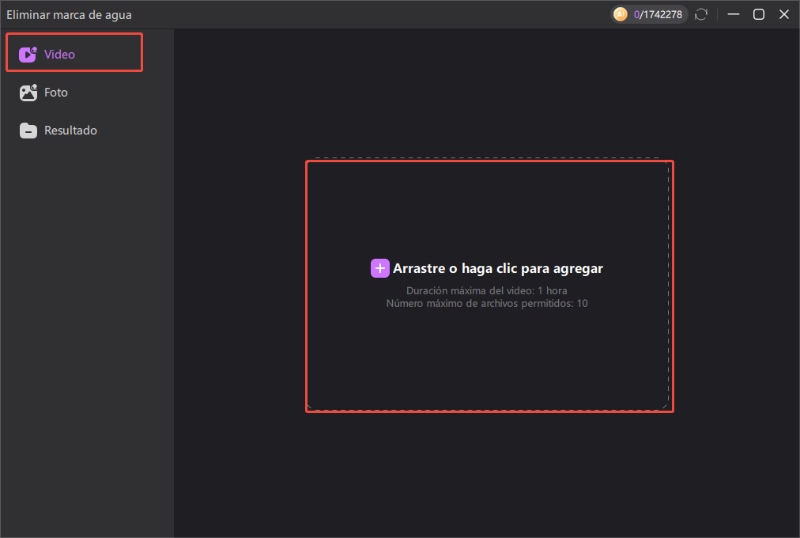
Task: Close the Eliminar marca de agua window
Action: 783,14
